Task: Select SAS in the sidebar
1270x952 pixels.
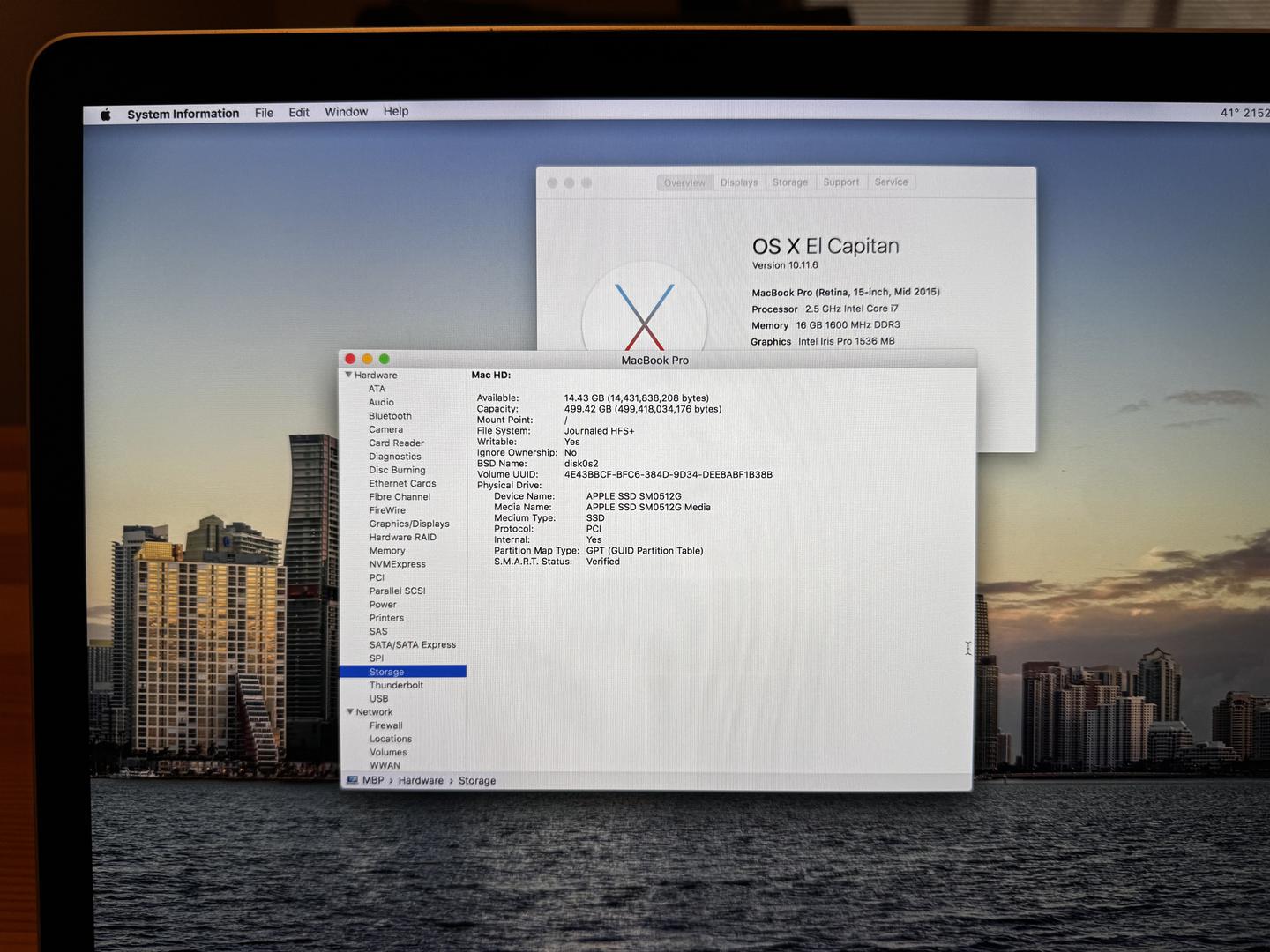Action: 378,631
